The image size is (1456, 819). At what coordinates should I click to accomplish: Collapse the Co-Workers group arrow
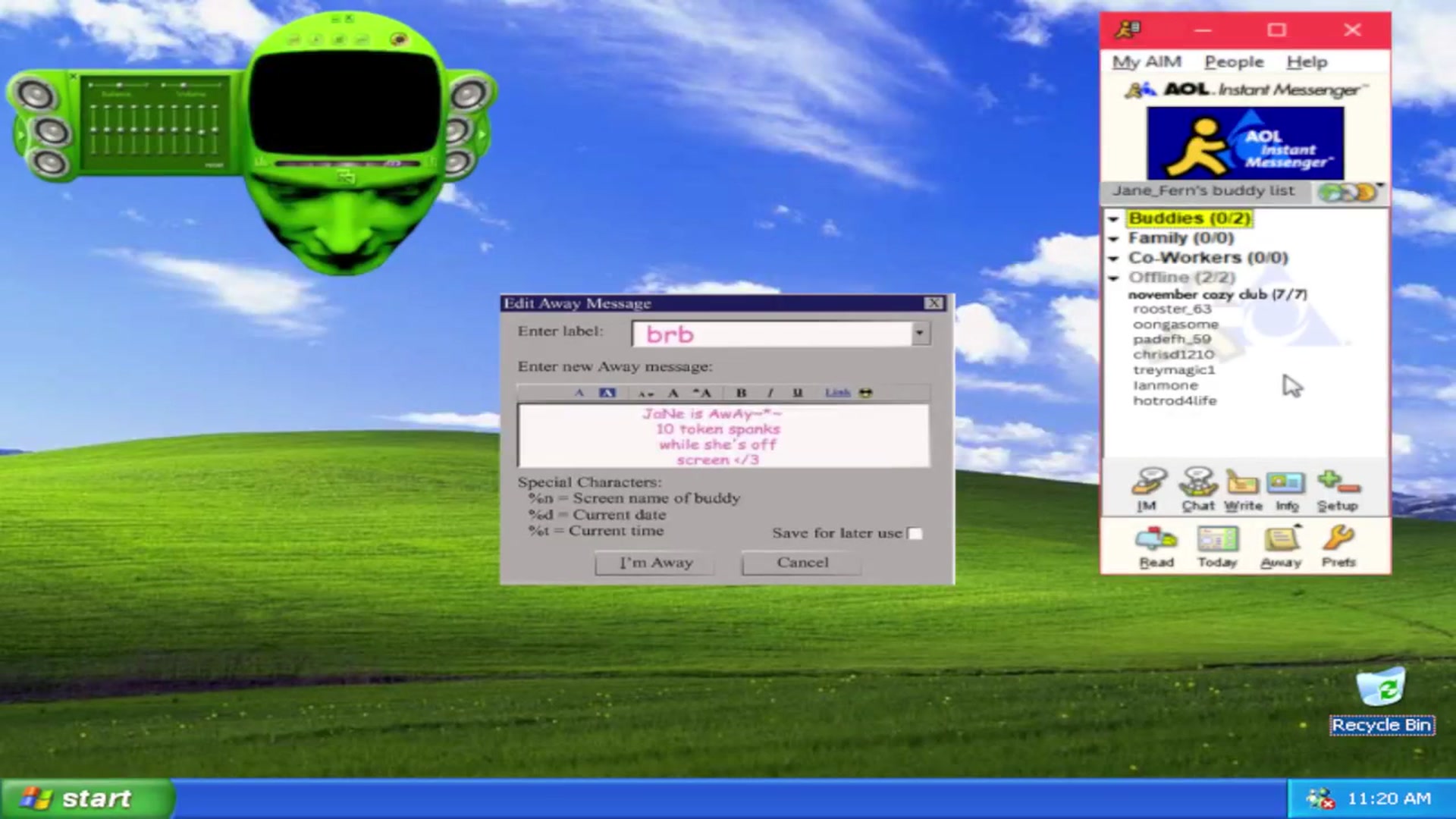1113,259
